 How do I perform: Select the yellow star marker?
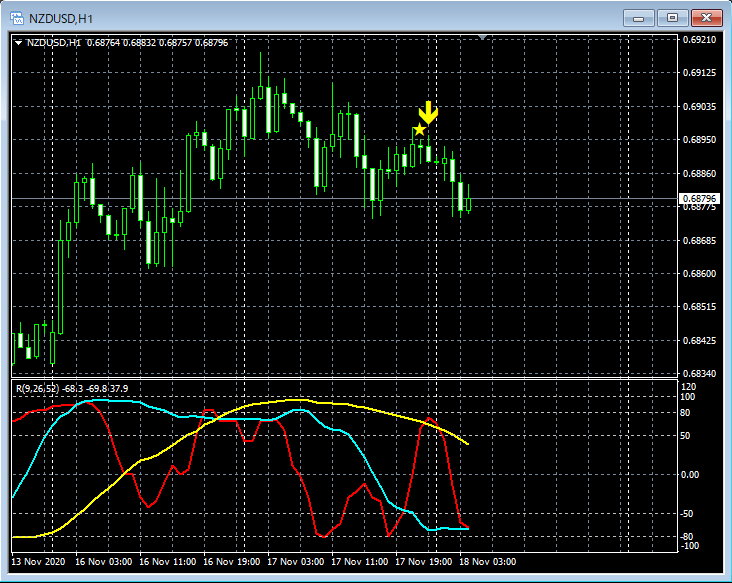420,130
